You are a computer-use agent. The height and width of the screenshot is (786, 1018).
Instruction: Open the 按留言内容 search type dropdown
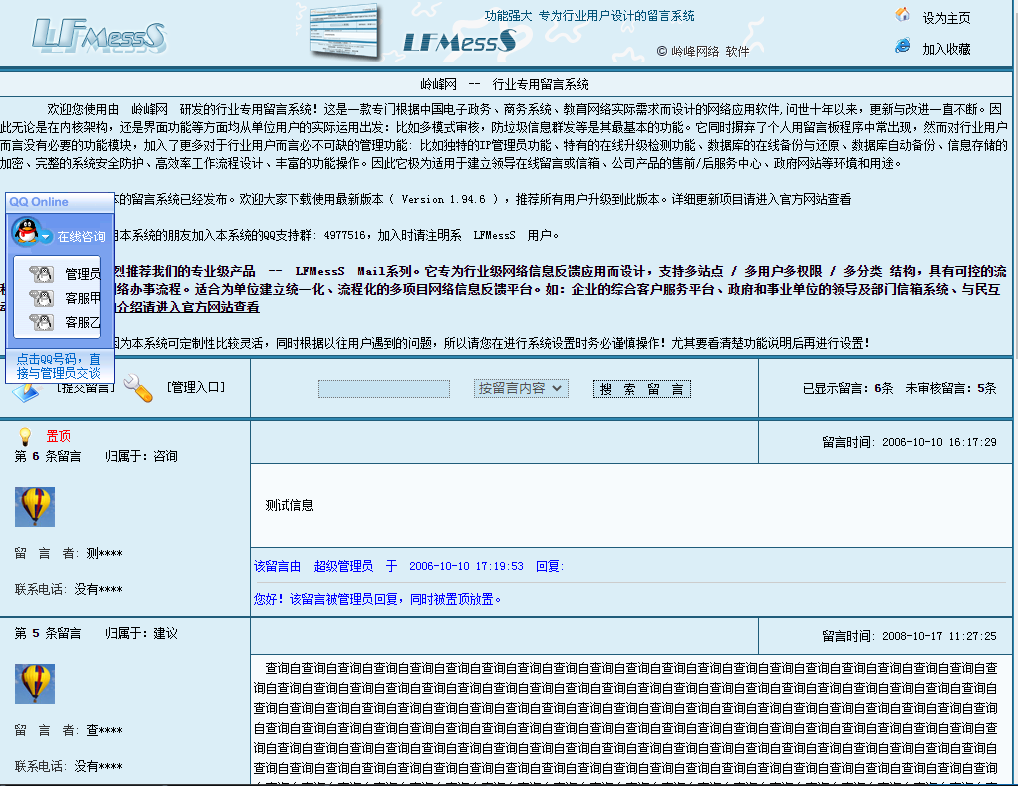(521, 388)
